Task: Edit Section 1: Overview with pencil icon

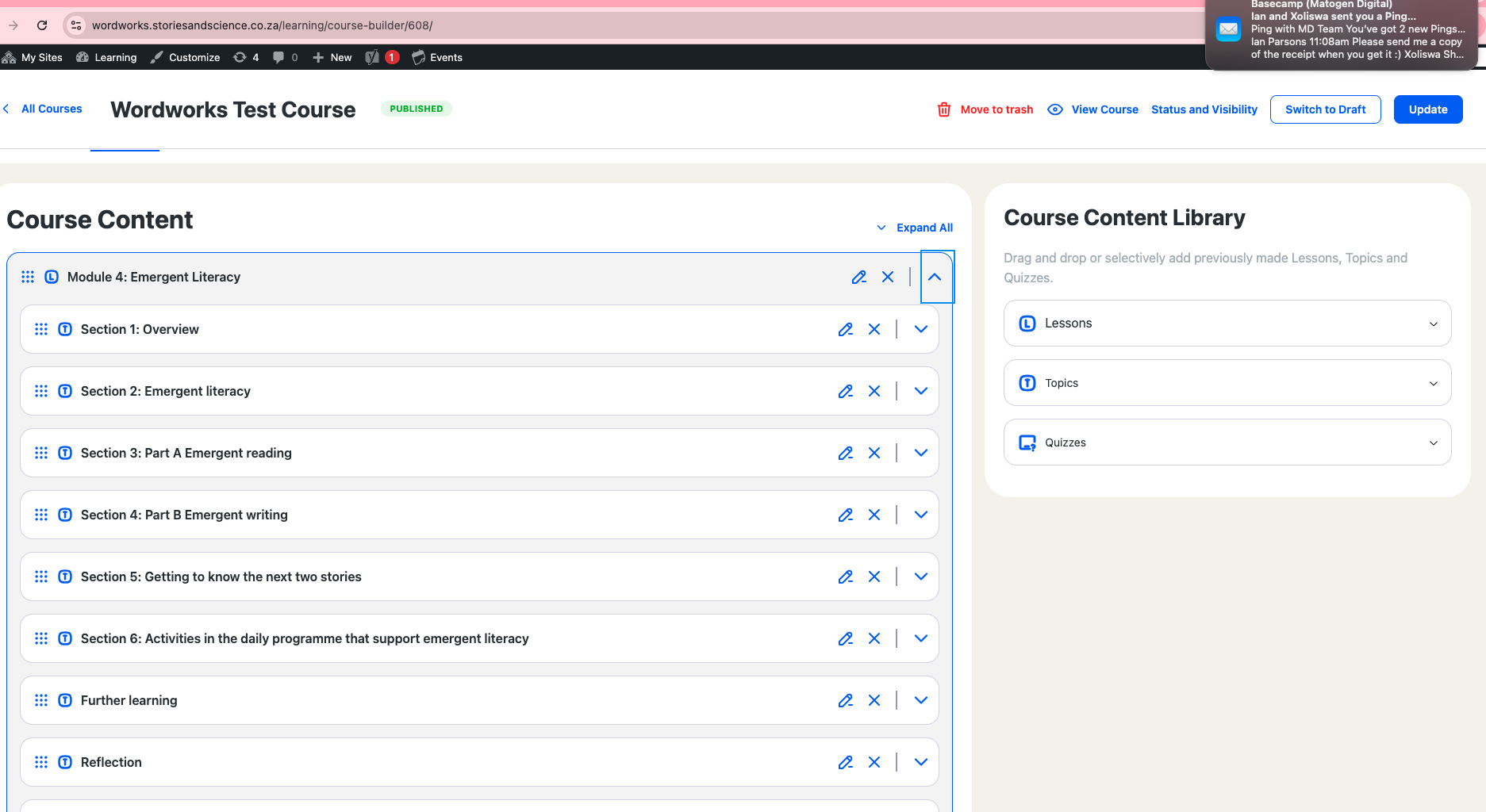Action: [x=845, y=329]
